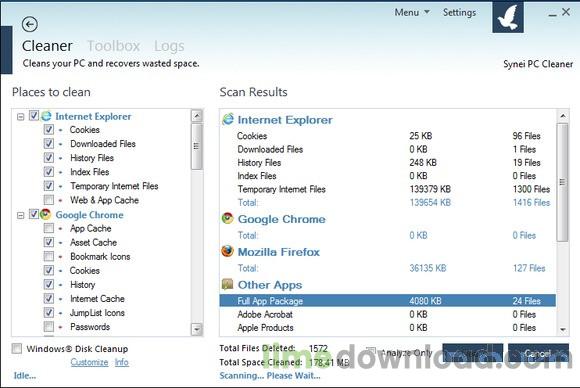Click the Synei bird logo icon
Viewport: 580px width, 388px height.
pyautogui.click(x=508, y=17)
